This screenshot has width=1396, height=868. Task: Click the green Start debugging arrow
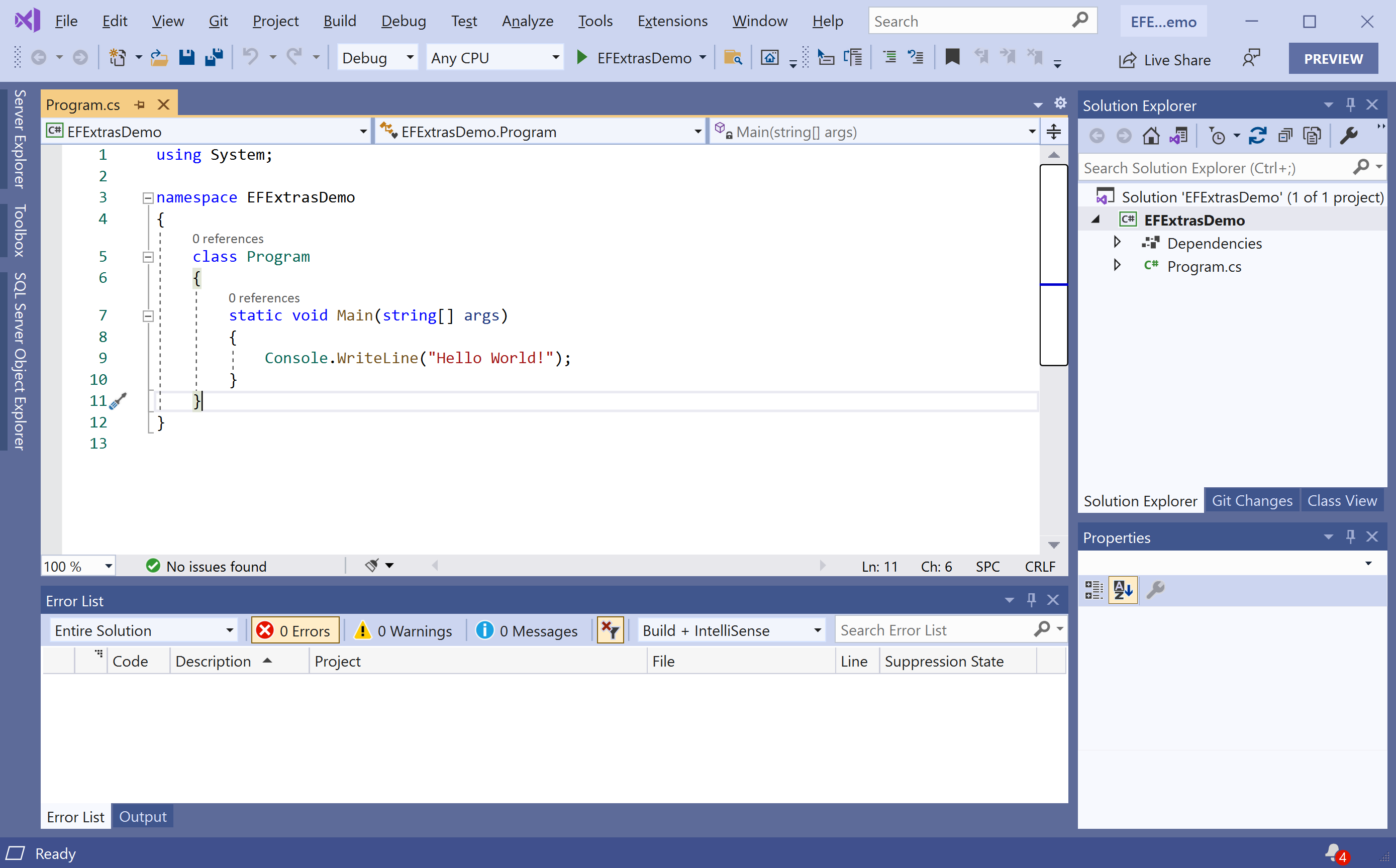point(581,58)
